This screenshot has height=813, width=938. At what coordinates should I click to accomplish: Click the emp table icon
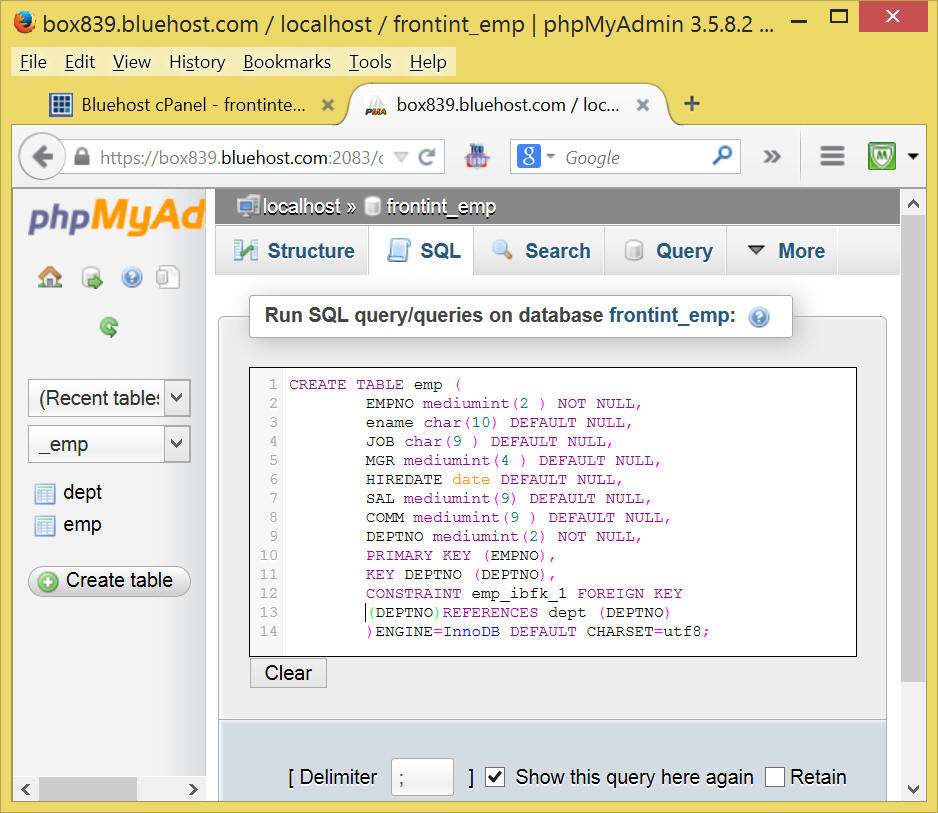[45, 526]
